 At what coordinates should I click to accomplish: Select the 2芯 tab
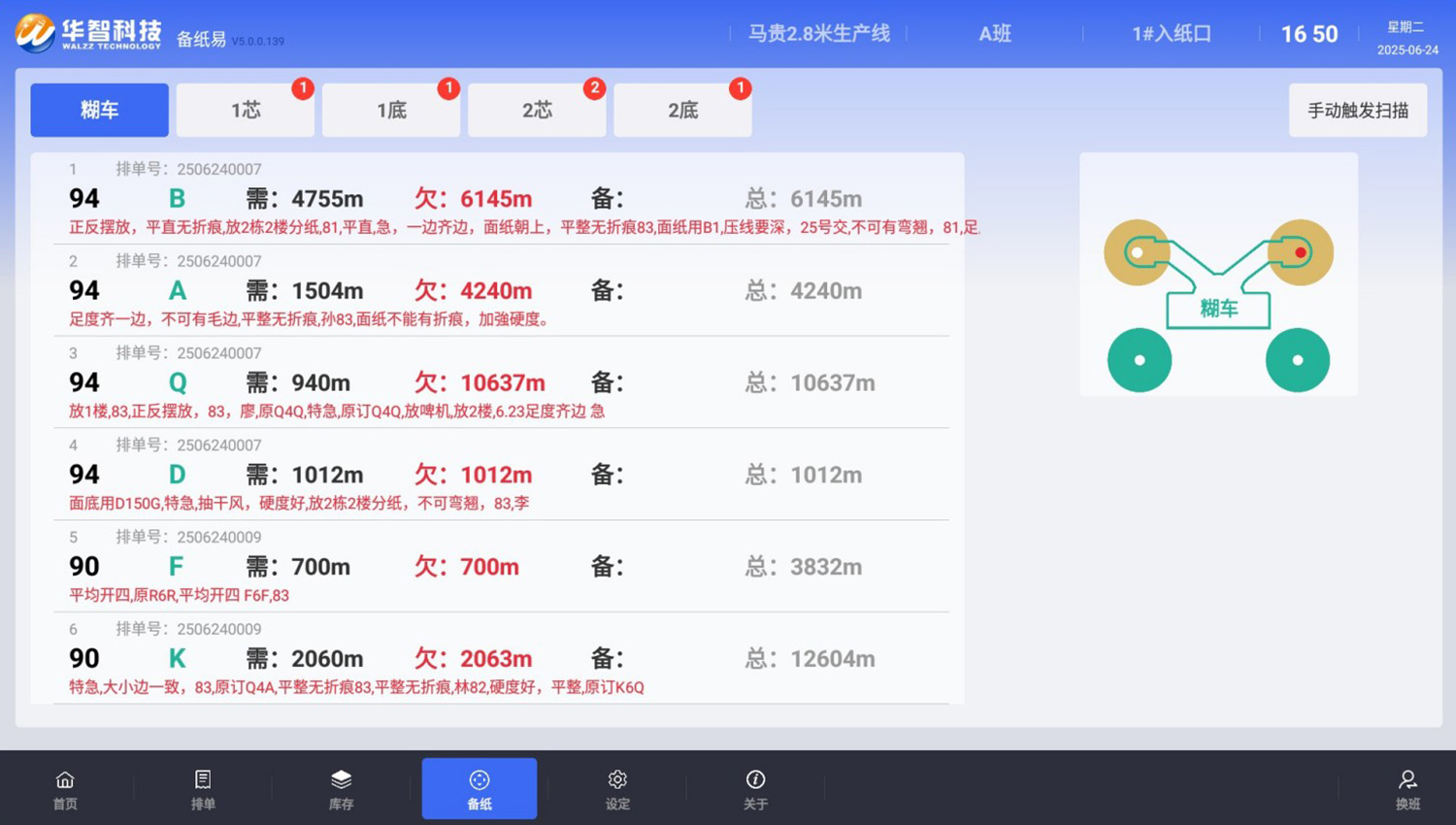point(537,110)
